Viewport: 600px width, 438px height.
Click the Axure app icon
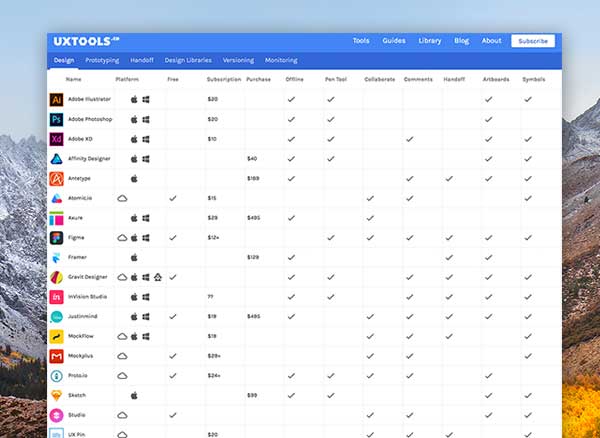pyautogui.click(x=56, y=218)
